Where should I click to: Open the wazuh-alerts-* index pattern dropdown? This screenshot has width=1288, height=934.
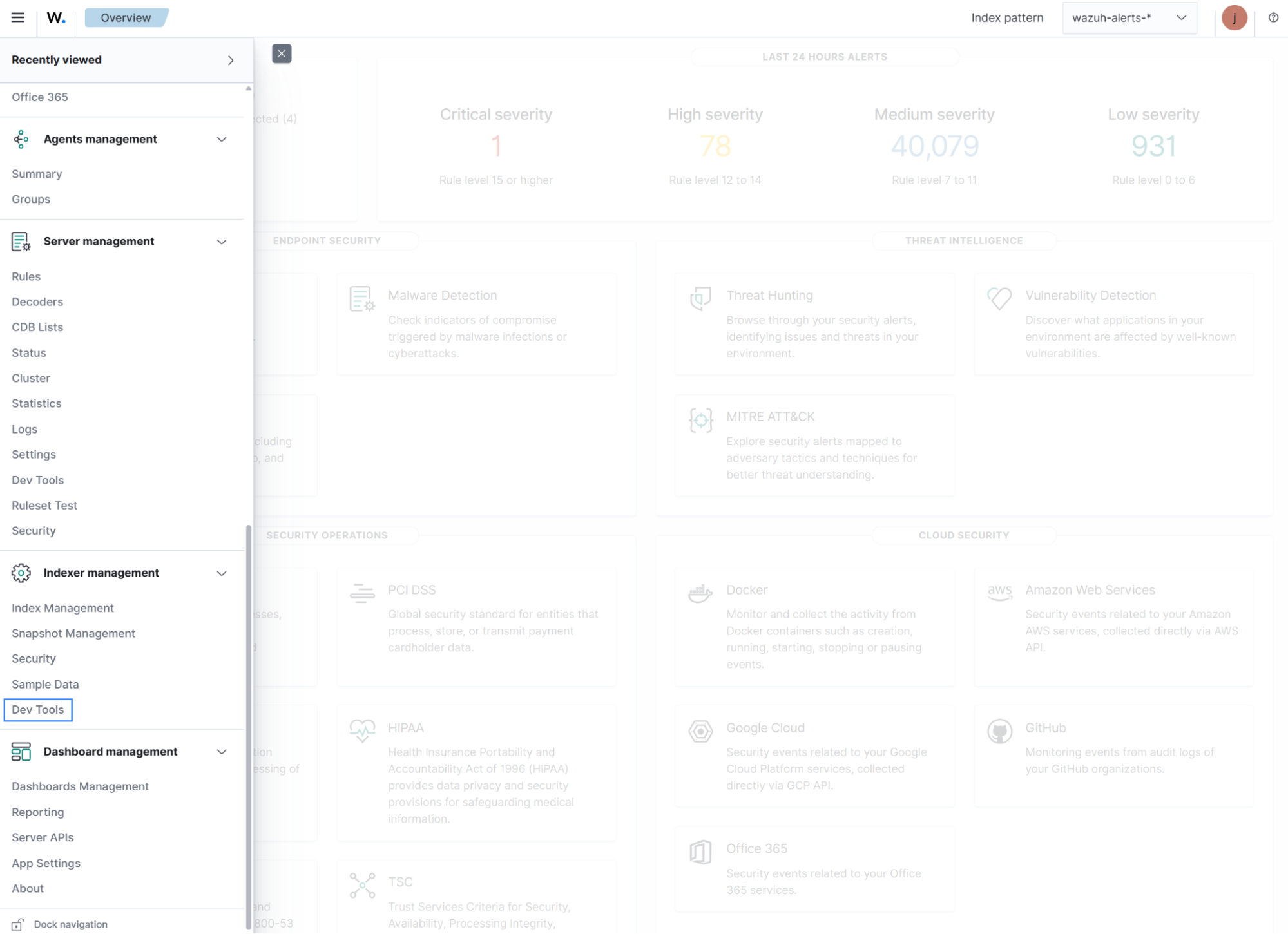point(1129,17)
